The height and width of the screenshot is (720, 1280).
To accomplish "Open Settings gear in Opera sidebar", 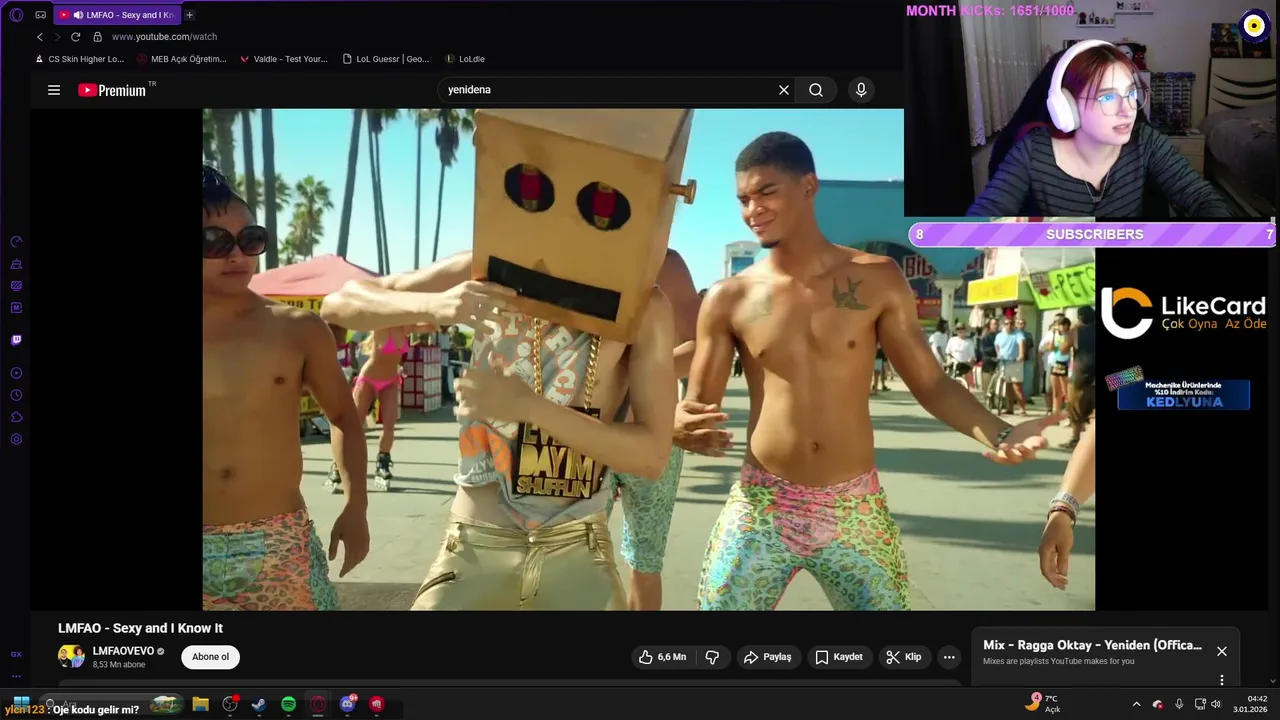I will (x=16, y=439).
